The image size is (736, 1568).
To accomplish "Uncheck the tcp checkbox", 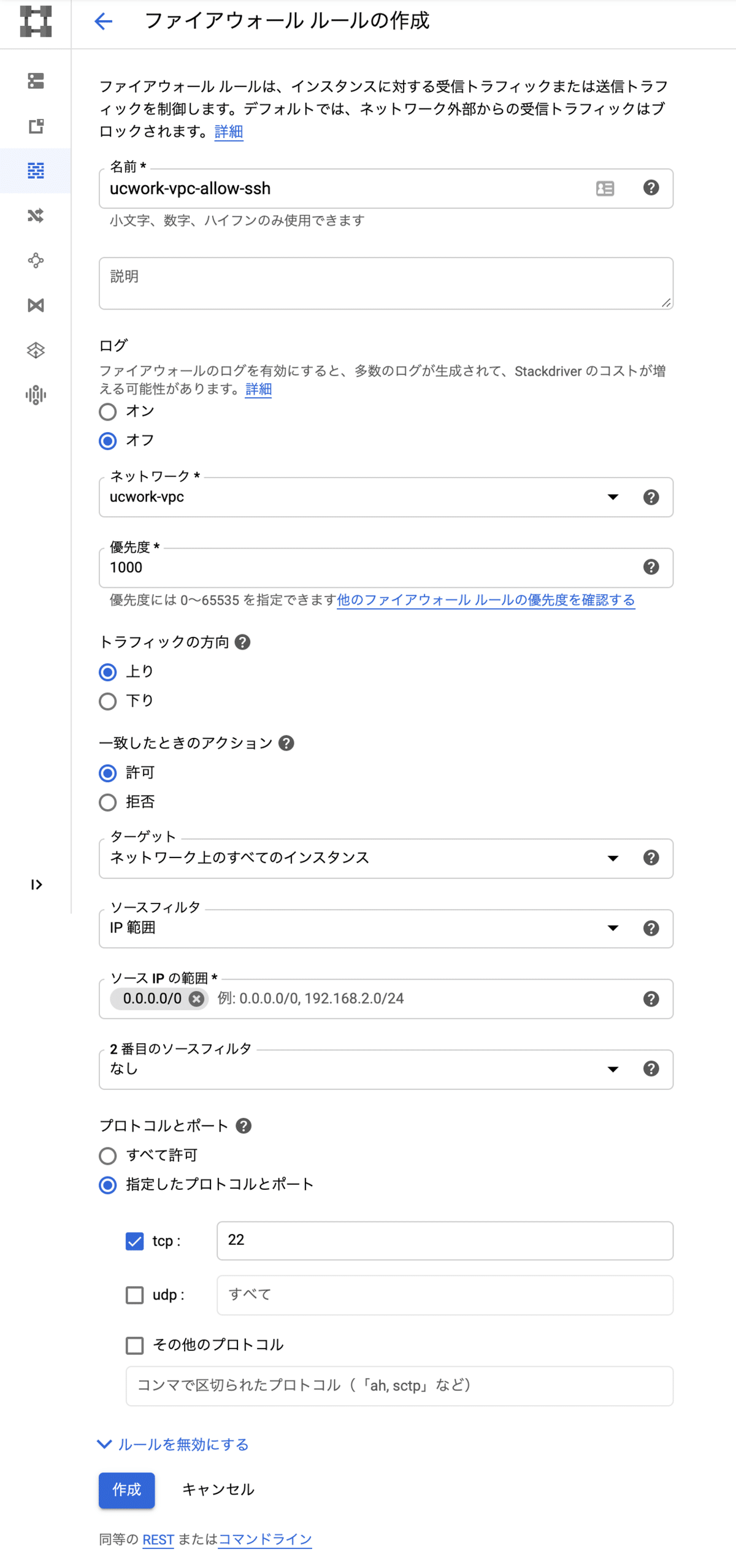I will tap(135, 1241).
